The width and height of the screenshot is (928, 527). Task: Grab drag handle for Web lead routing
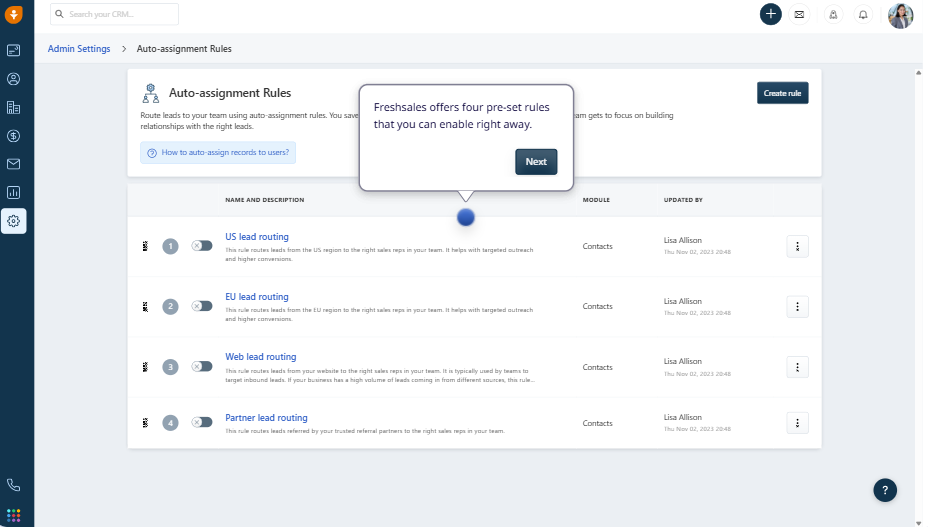(145, 367)
